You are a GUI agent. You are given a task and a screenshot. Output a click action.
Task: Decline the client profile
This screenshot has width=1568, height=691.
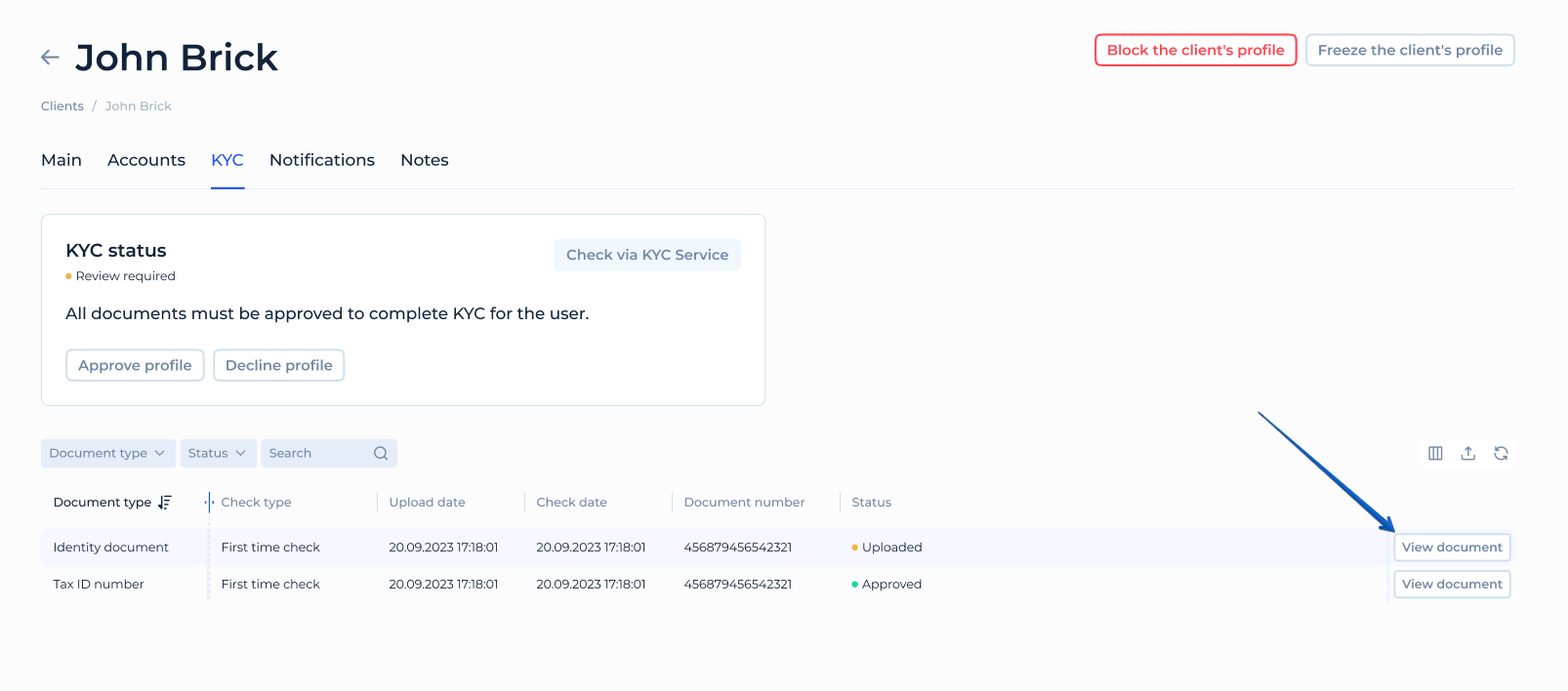tap(279, 365)
